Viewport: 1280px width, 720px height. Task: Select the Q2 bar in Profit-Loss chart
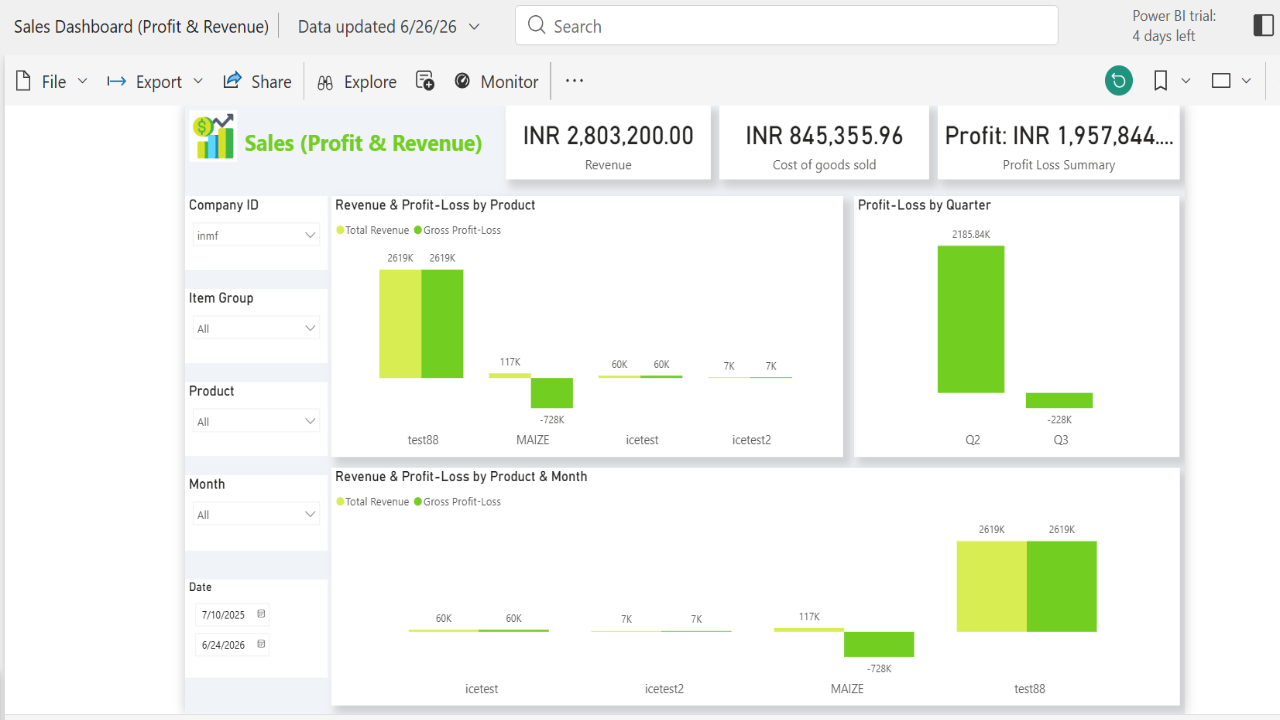(971, 319)
